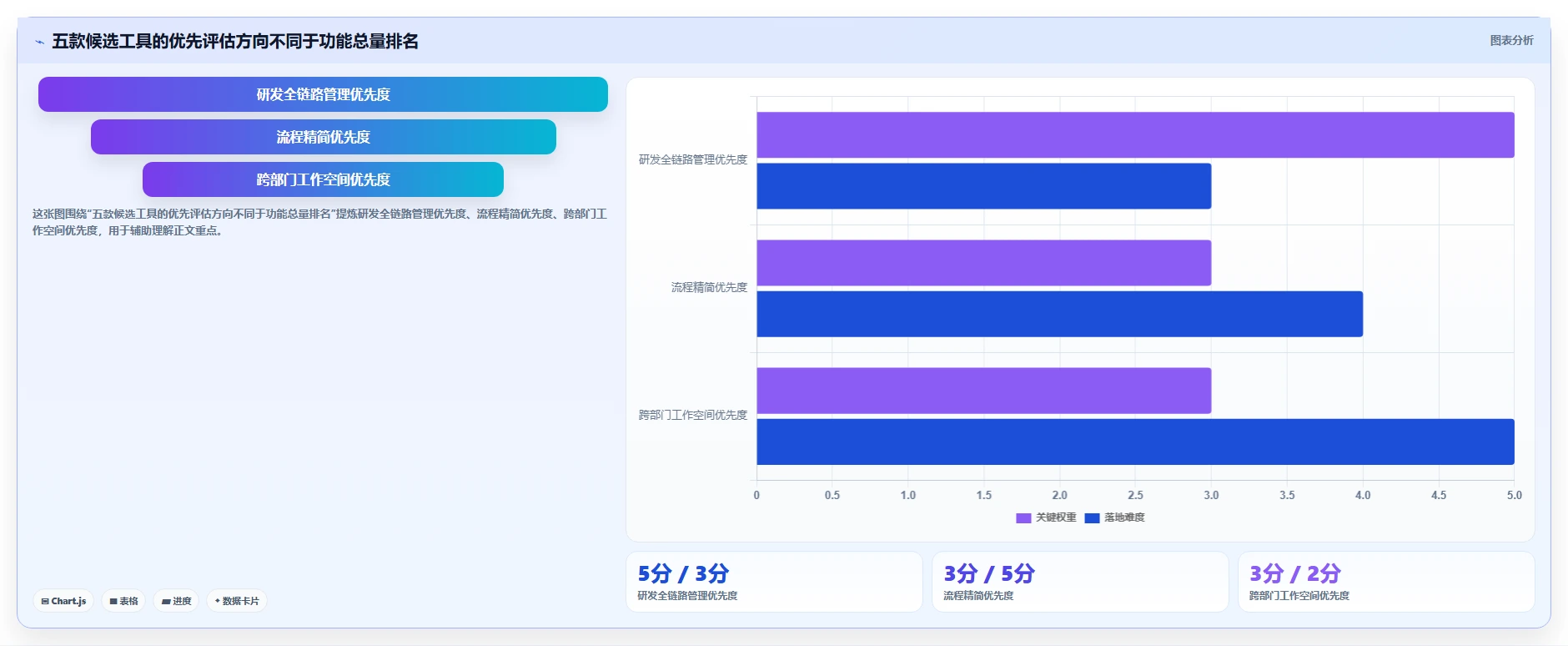
Task: Click the x-axis tick 5.0
Action: click(1514, 495)
